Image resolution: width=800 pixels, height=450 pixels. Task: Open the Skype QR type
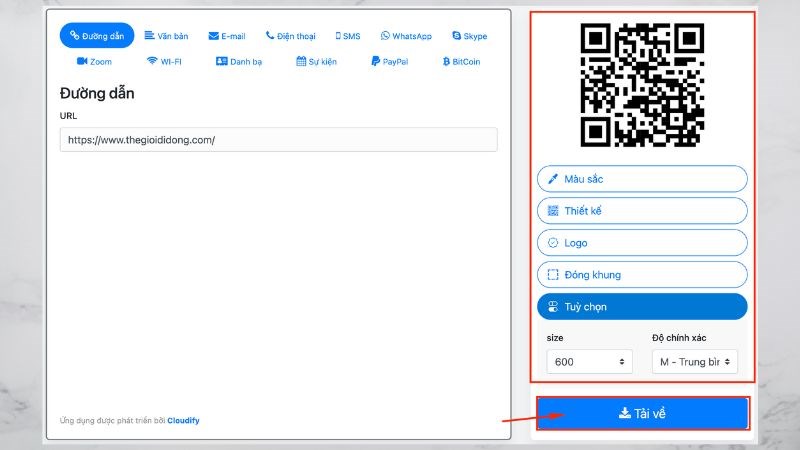[469, 36]
